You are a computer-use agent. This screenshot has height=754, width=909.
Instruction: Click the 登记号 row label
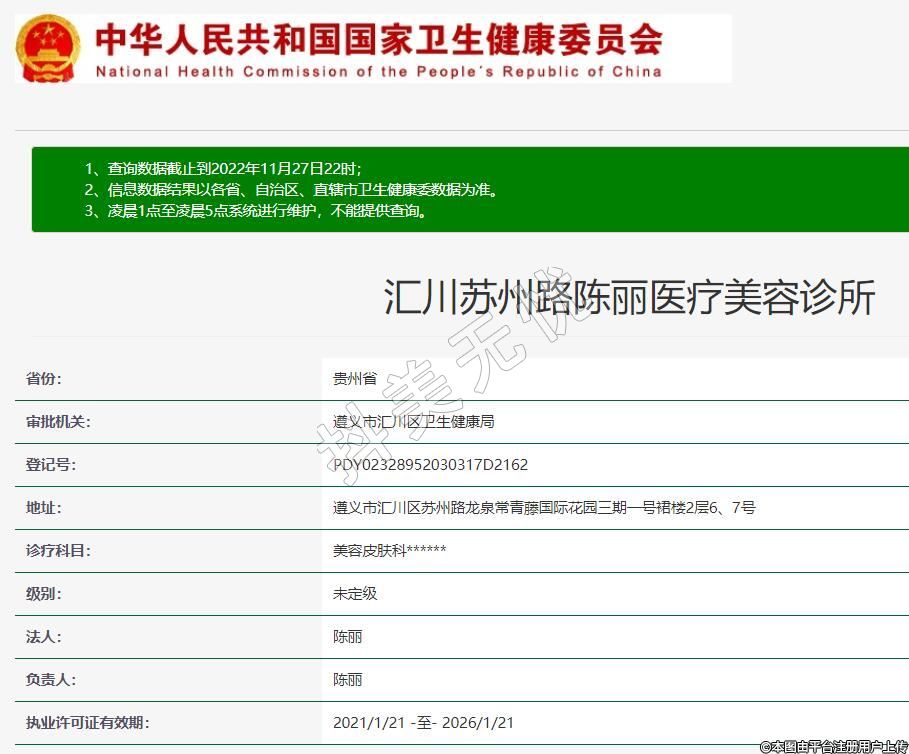[x=51, y=465]
